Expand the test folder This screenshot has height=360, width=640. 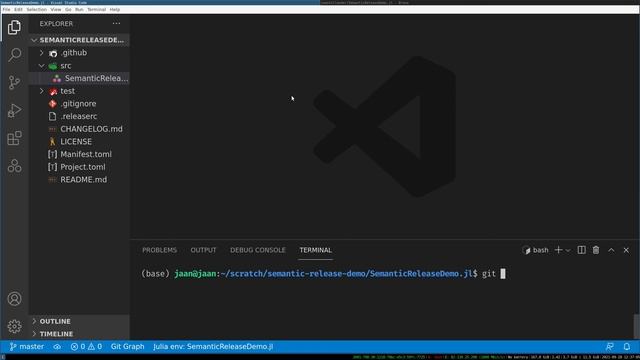(x=79, y=91)
